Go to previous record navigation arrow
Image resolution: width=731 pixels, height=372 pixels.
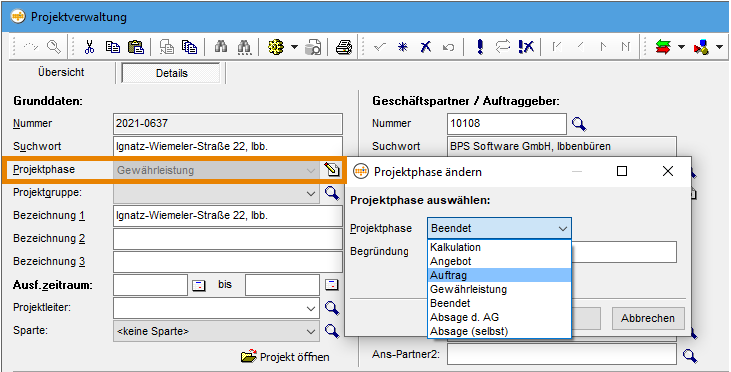[x=580, y=47]
